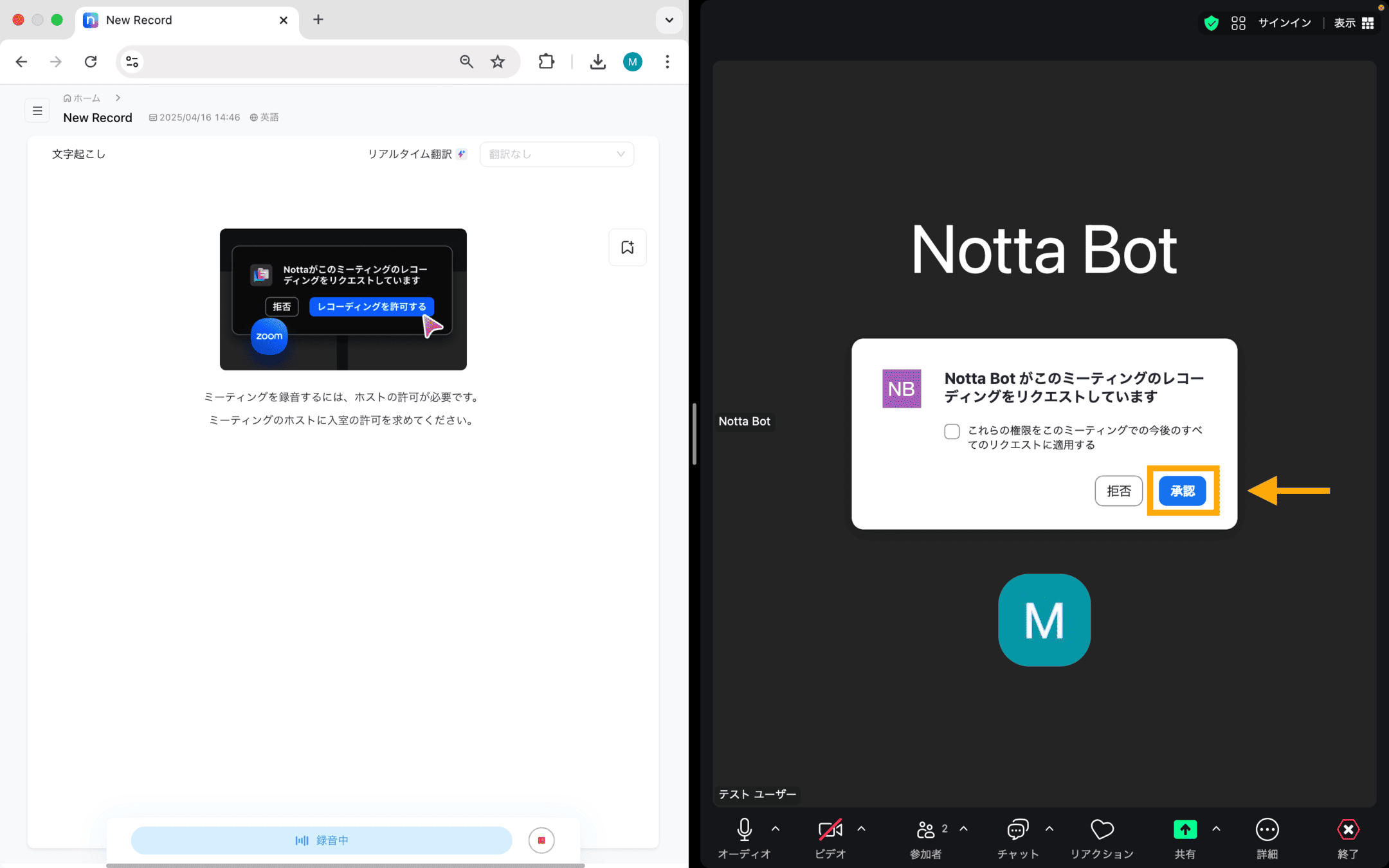Expand audio options caret
This screenshot has height=868, width=1389.
(776, 829)
